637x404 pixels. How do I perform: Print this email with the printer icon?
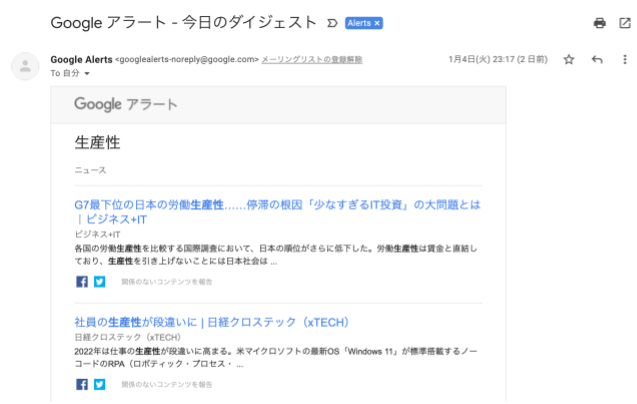[x=599, y=23]
